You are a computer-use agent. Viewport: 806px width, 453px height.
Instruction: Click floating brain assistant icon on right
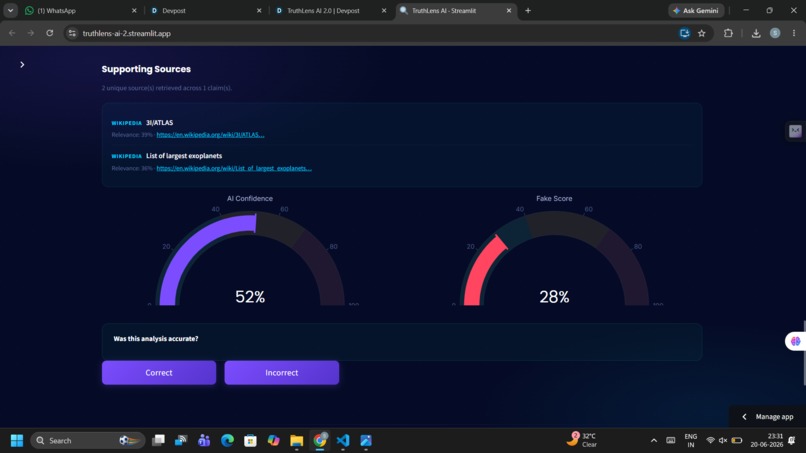796,341
